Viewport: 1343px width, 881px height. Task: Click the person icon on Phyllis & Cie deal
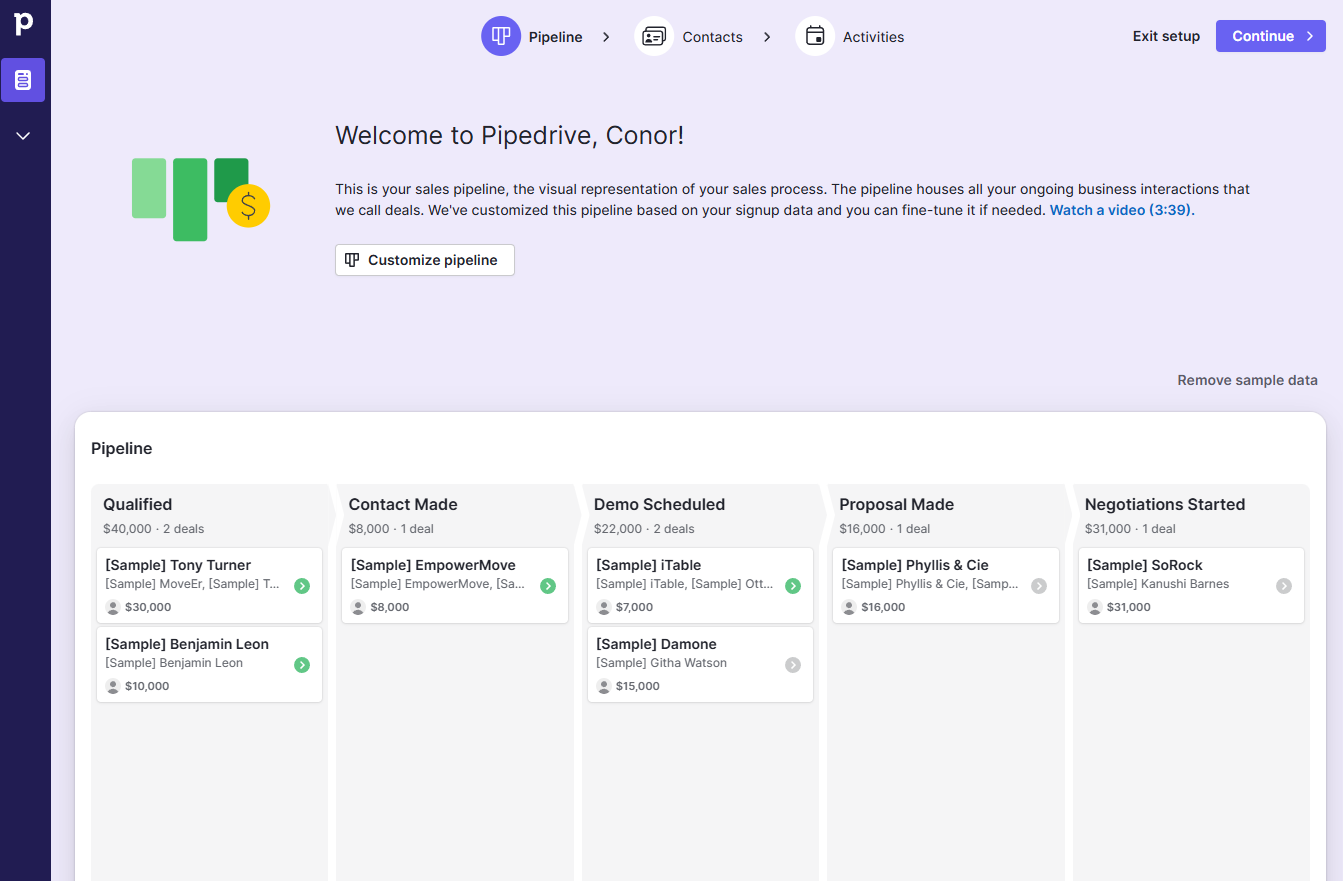pyautogui.click(x=848, y=606)
